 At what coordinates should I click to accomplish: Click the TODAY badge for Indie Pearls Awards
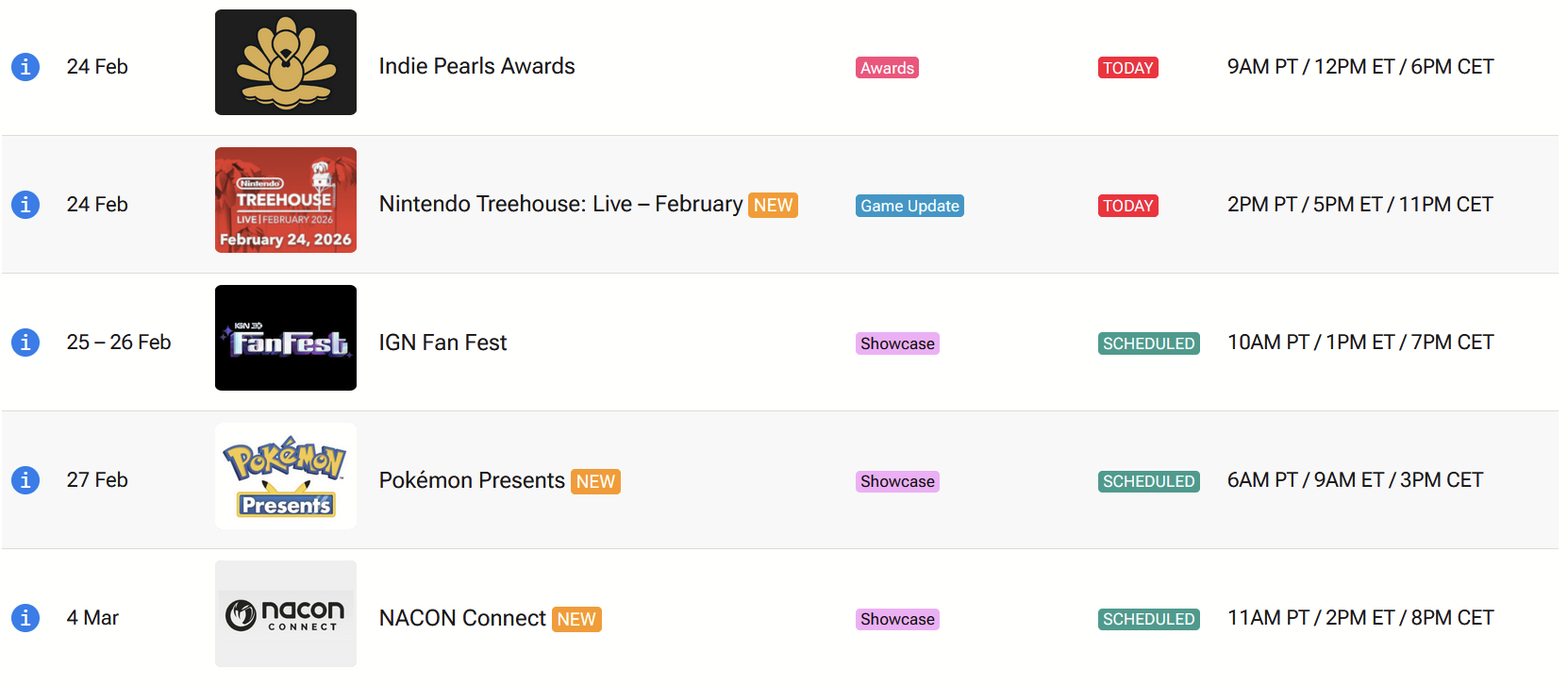point(1128,68)
